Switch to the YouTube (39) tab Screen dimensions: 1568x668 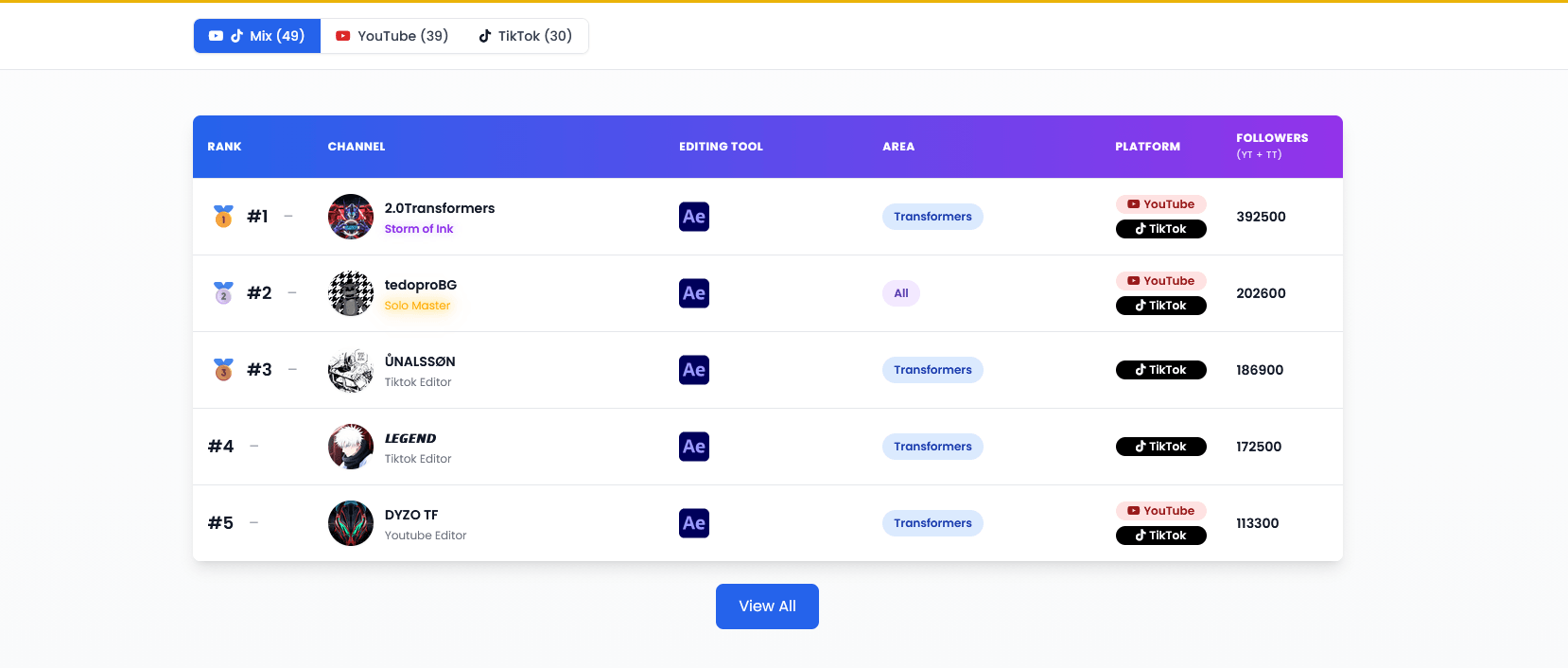point(392,36)
